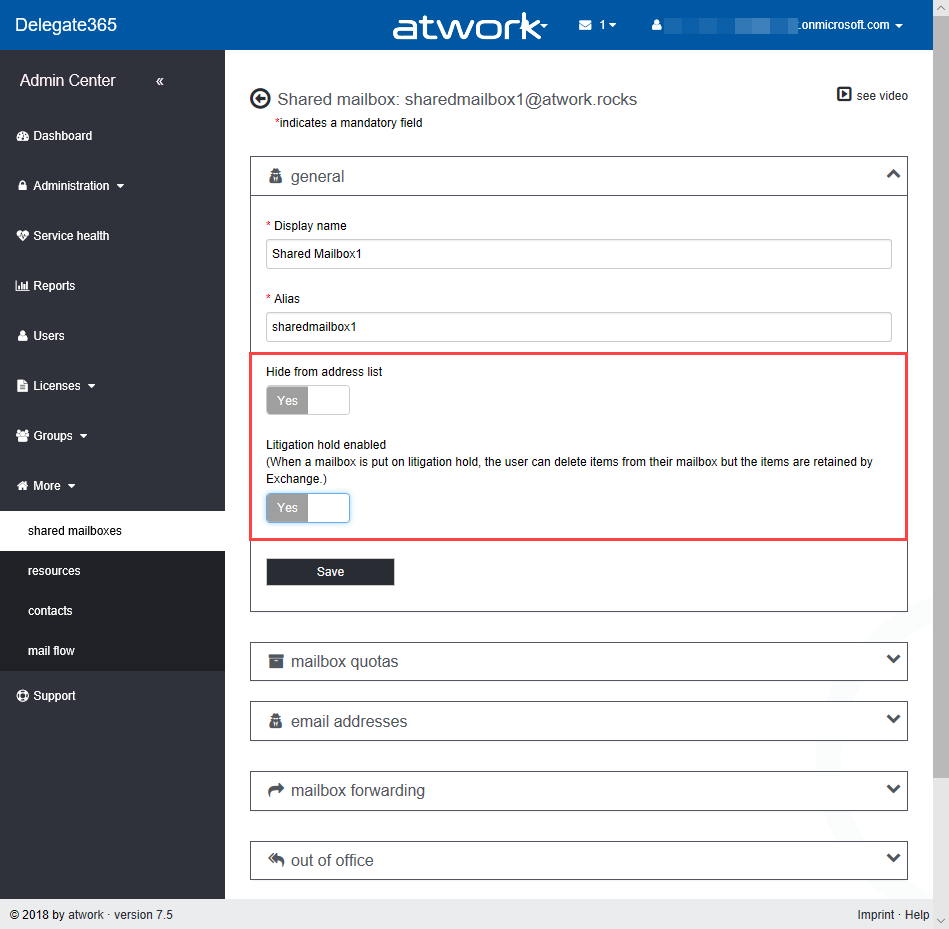The image size is (949, 929).
Task: Click the Dashboard icon in sidebar
Action: click(x=23, y=136)
